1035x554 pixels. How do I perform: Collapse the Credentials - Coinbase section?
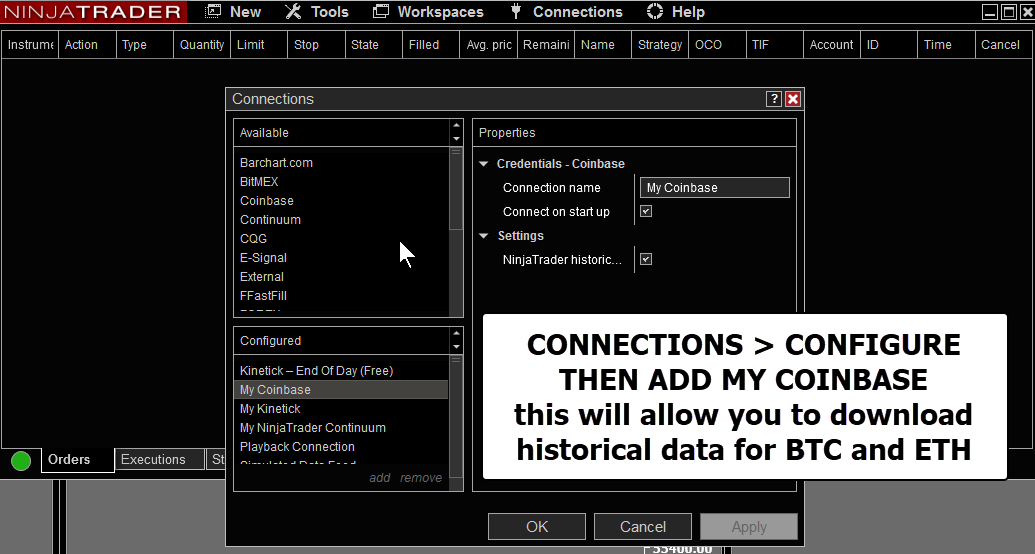pos(484,164)
